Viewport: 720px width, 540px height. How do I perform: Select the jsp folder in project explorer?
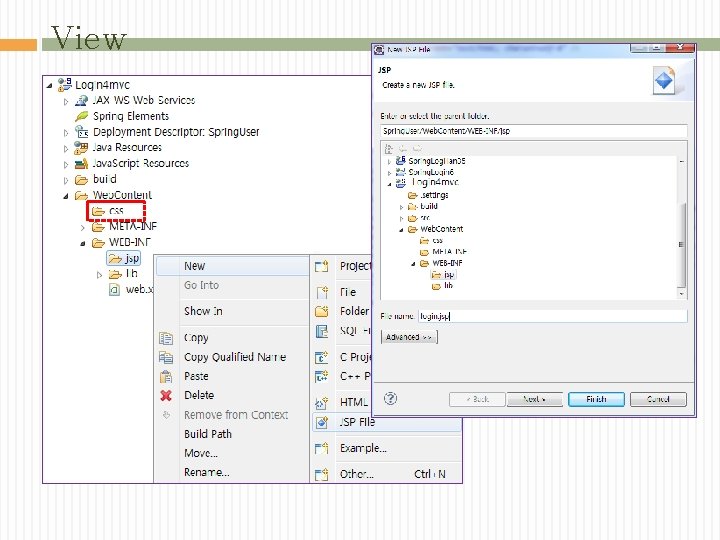[x=124, y=259]
